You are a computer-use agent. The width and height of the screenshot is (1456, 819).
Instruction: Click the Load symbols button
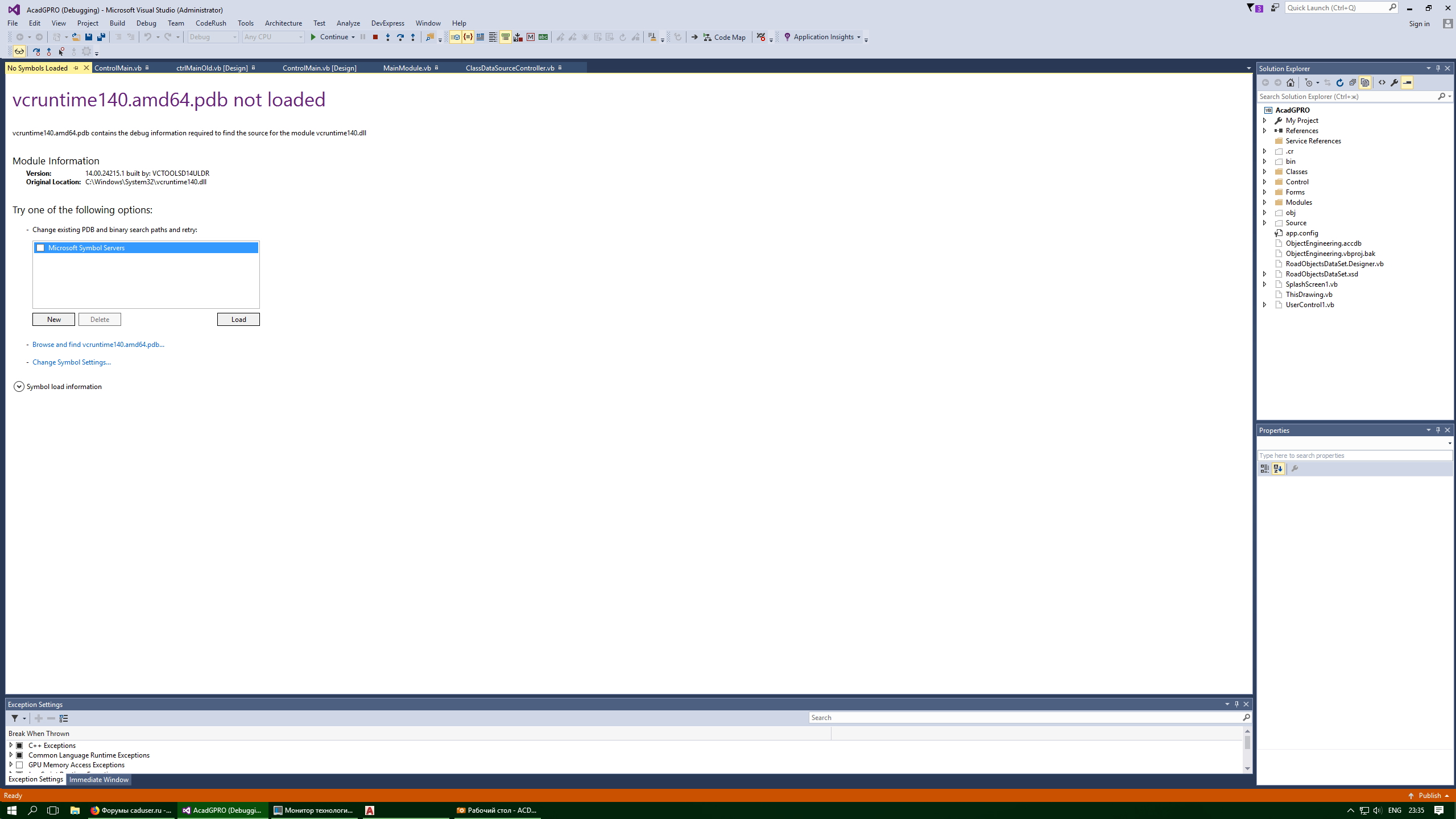[x=238, y=320]
